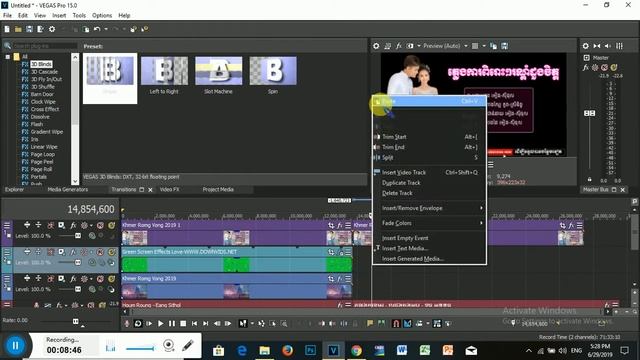This screenshot has width=640, height=360.
Task: Switch to the Media Generators tab
Action: [x=67, y=189]
